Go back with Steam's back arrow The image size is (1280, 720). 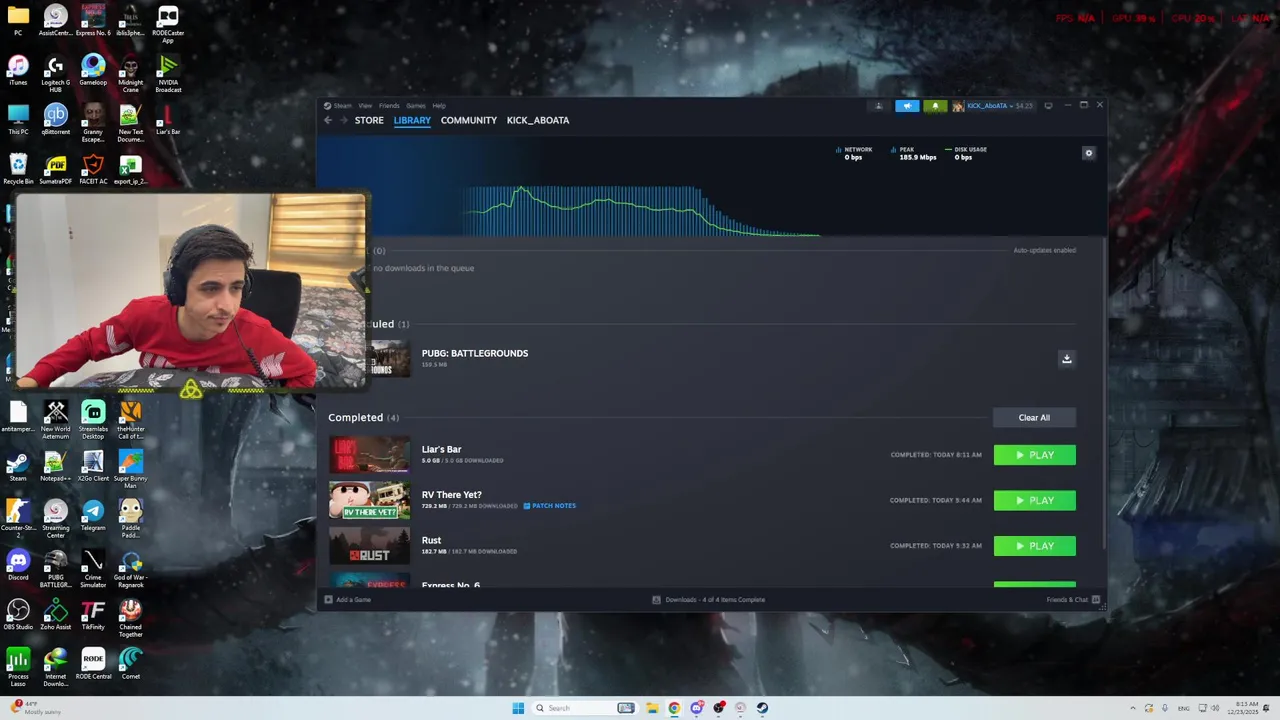[x=328, y=120]
